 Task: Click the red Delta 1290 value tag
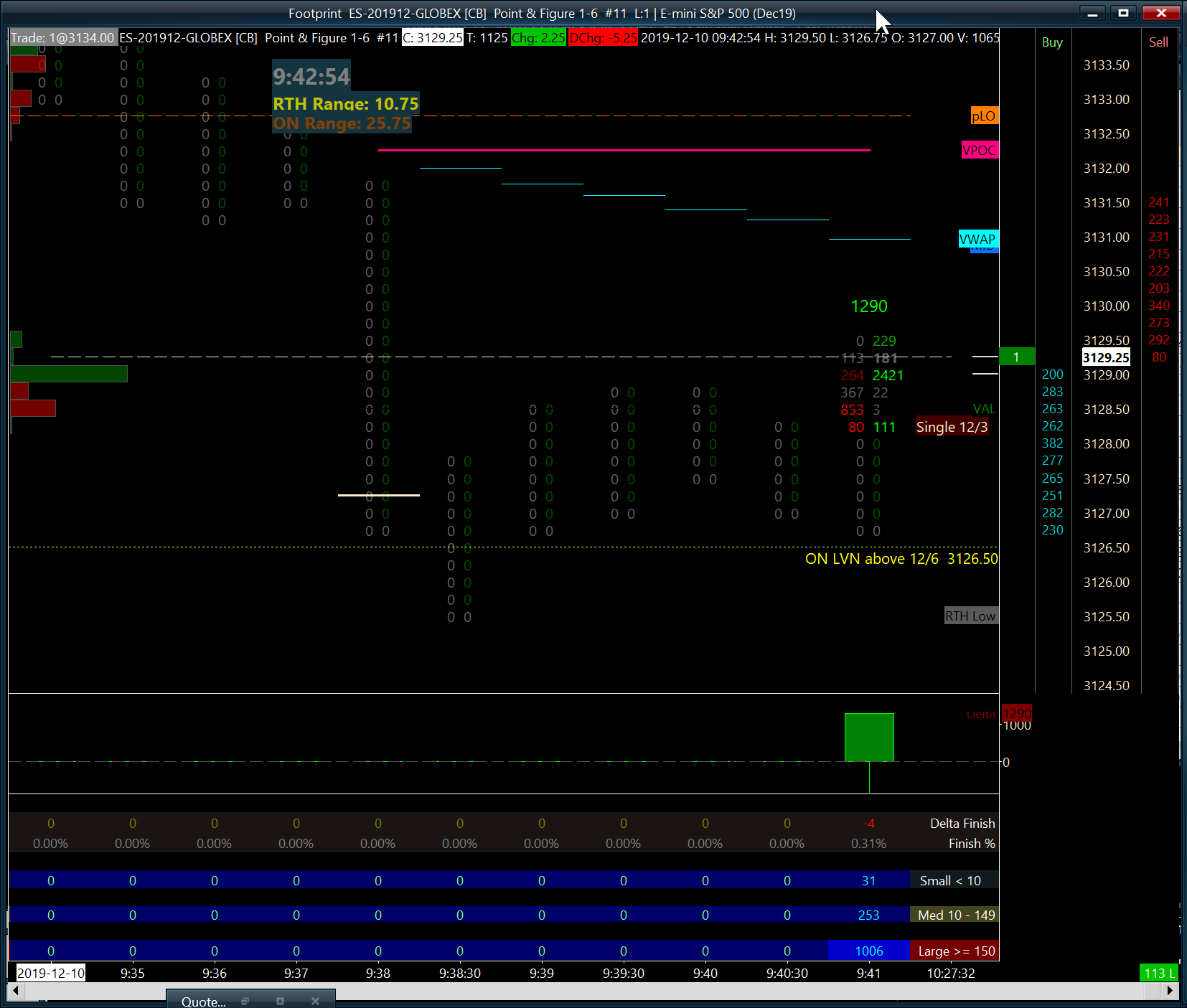[x=1016, y=714]
